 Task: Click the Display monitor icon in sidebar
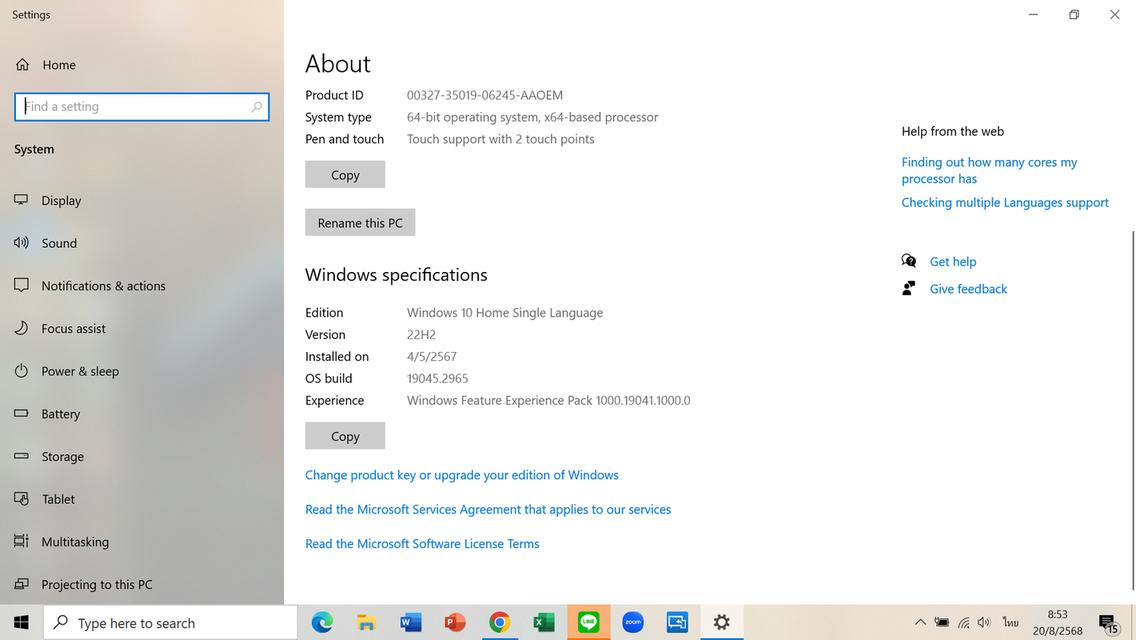click(21, 199)
